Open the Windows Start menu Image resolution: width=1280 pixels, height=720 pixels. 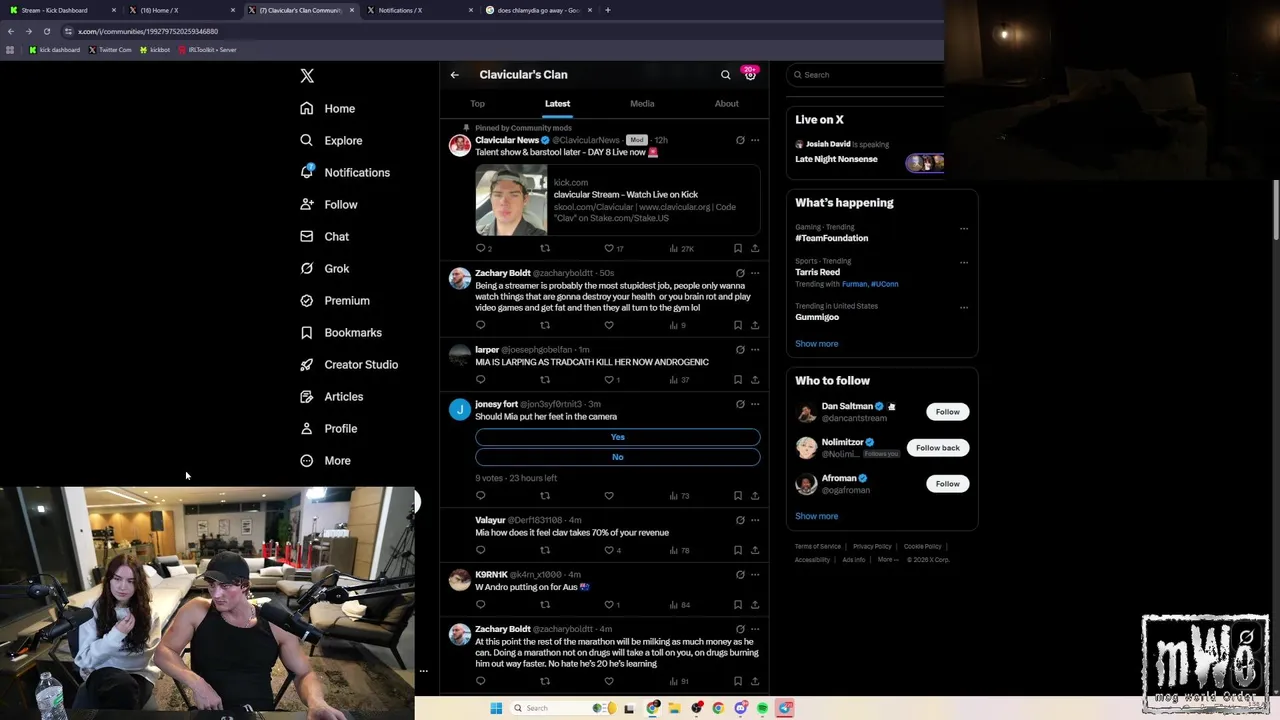tap(496, 708)
